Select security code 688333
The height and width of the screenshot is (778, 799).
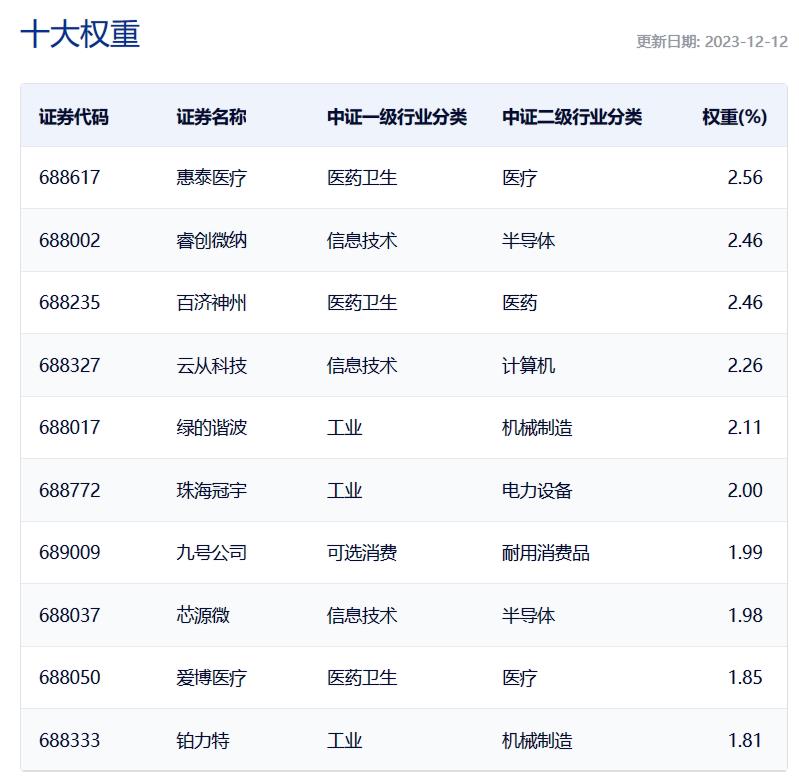click(x=70, y=740)
